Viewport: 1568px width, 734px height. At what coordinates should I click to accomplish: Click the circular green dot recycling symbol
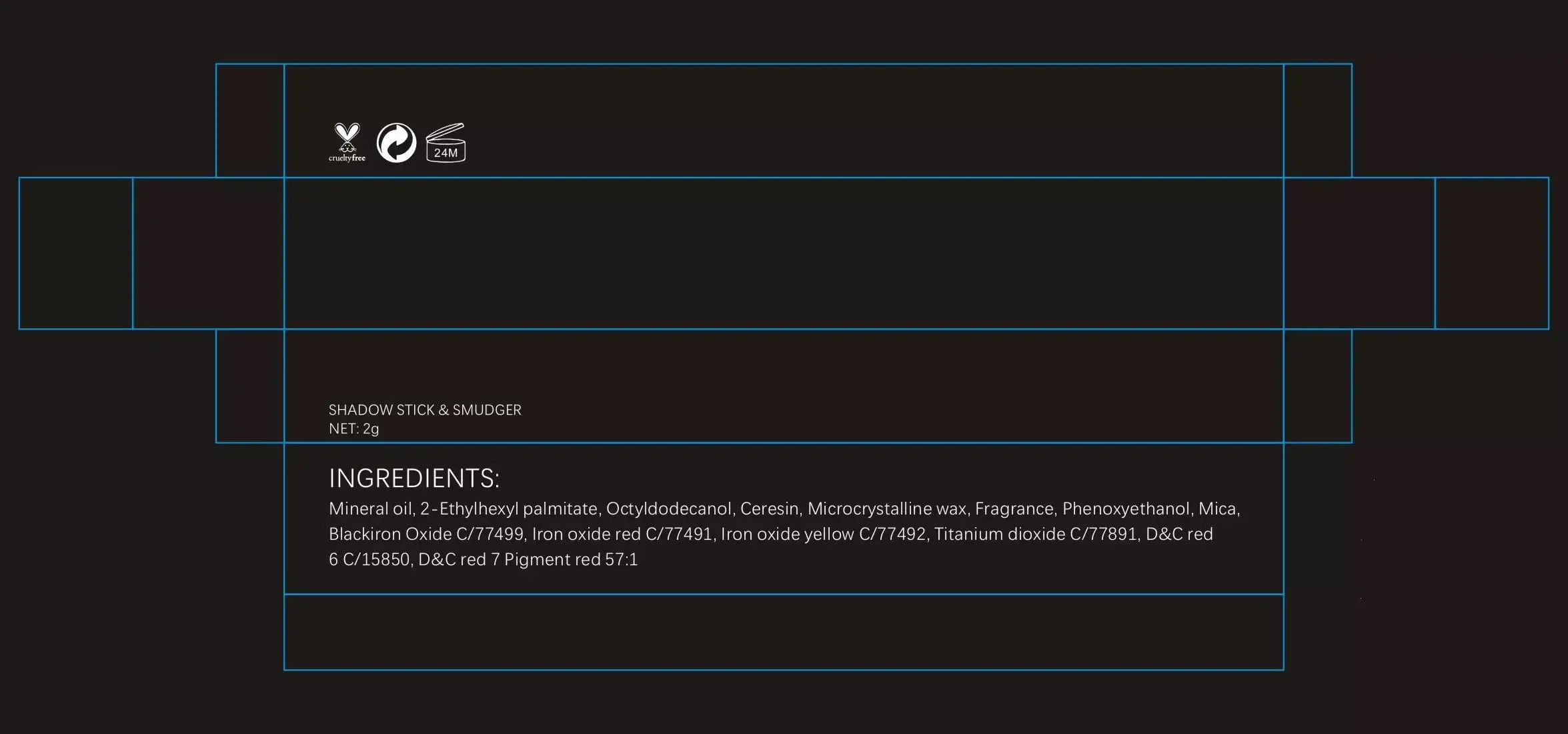coord(396,143)
